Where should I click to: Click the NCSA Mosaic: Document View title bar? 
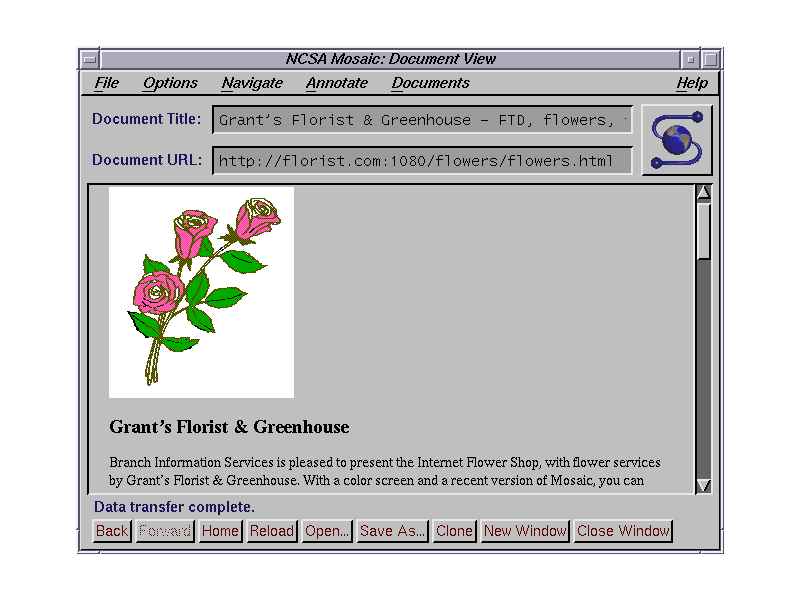click(x=390, y=59)
